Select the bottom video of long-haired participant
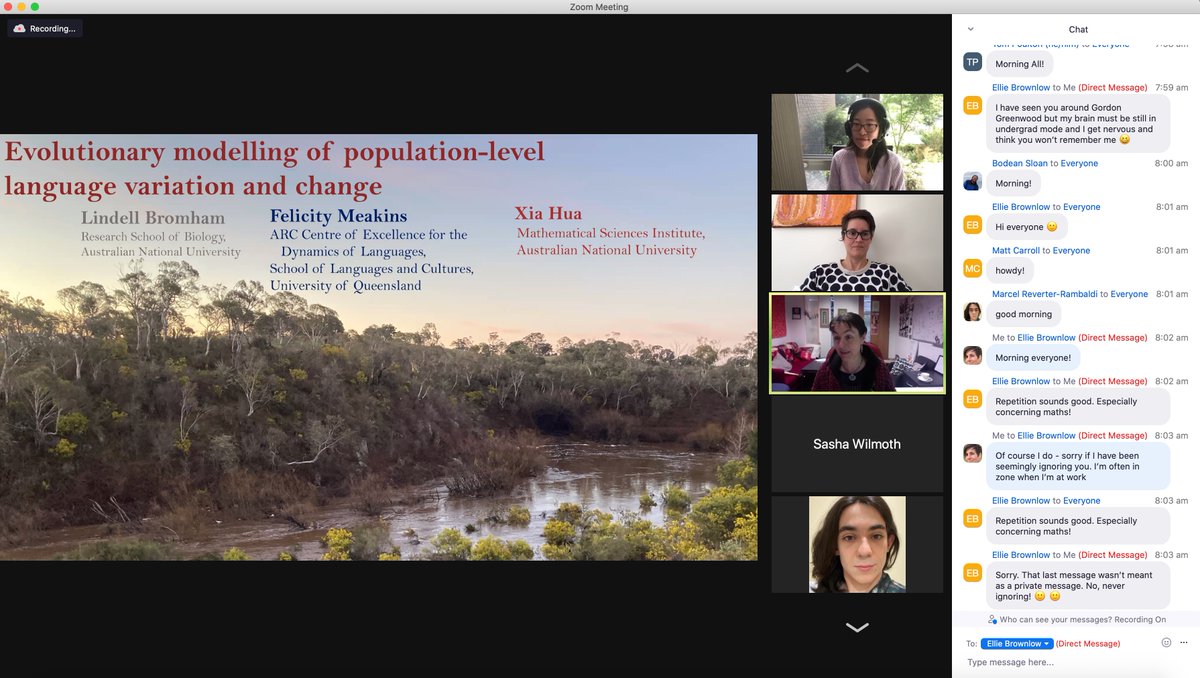Viewport: 1200px width, 678px height. (x=857, y=544)
